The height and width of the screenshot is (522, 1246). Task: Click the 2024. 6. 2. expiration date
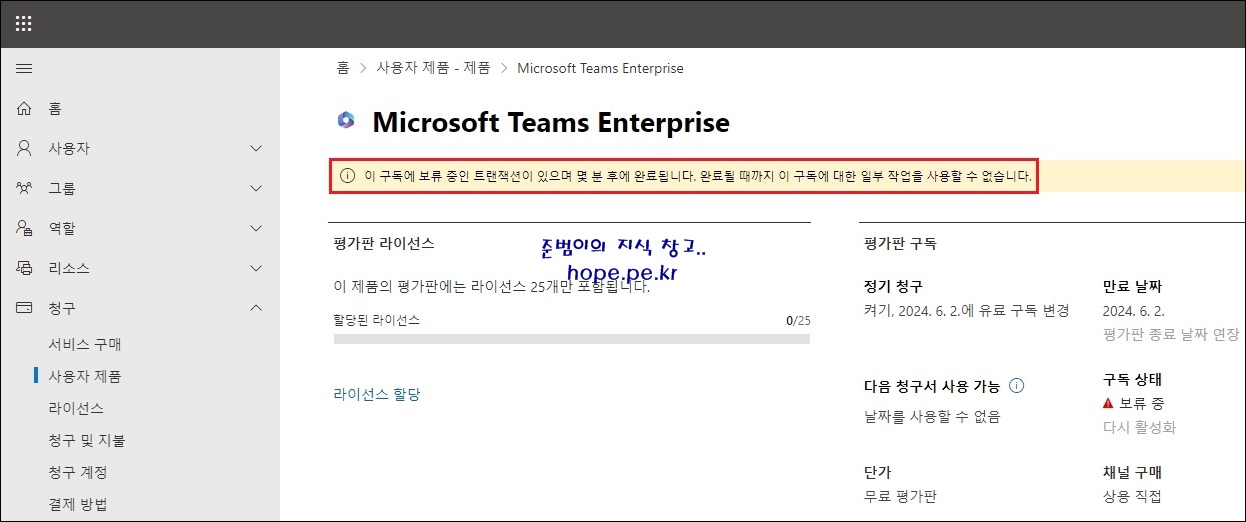click(1133, 310)
